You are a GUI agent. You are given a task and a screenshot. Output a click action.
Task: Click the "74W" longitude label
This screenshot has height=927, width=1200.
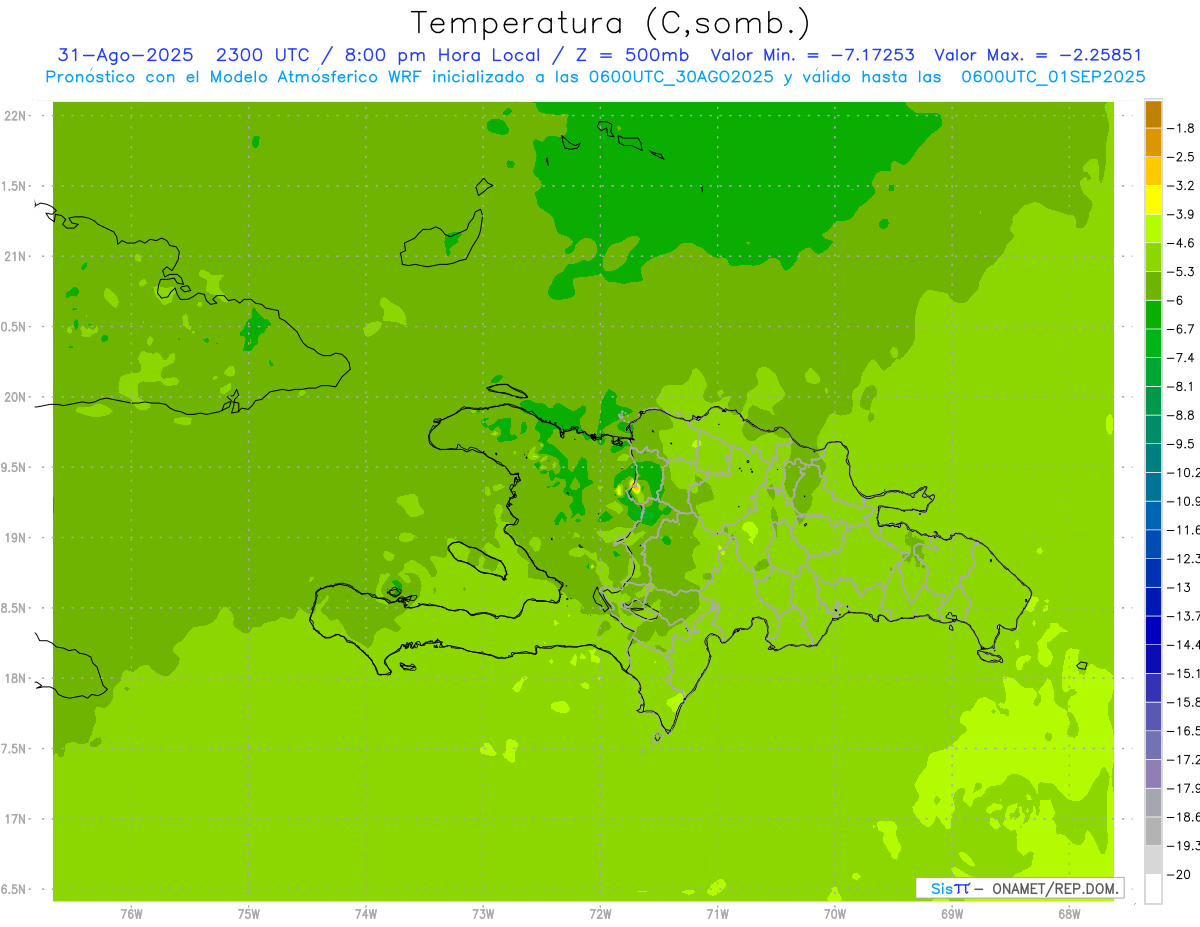coord(366,914)
